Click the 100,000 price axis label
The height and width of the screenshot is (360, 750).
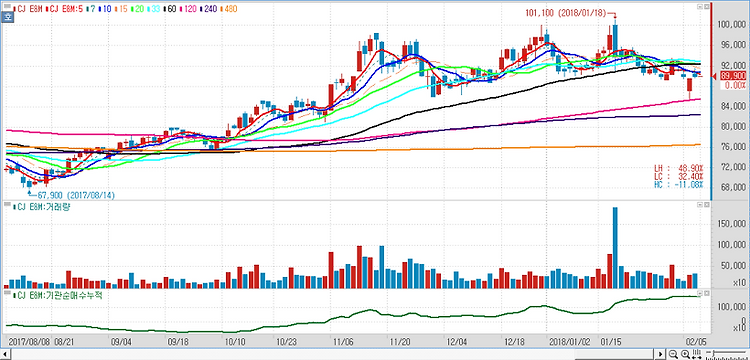pyautogui.click(x=732, y=24)
